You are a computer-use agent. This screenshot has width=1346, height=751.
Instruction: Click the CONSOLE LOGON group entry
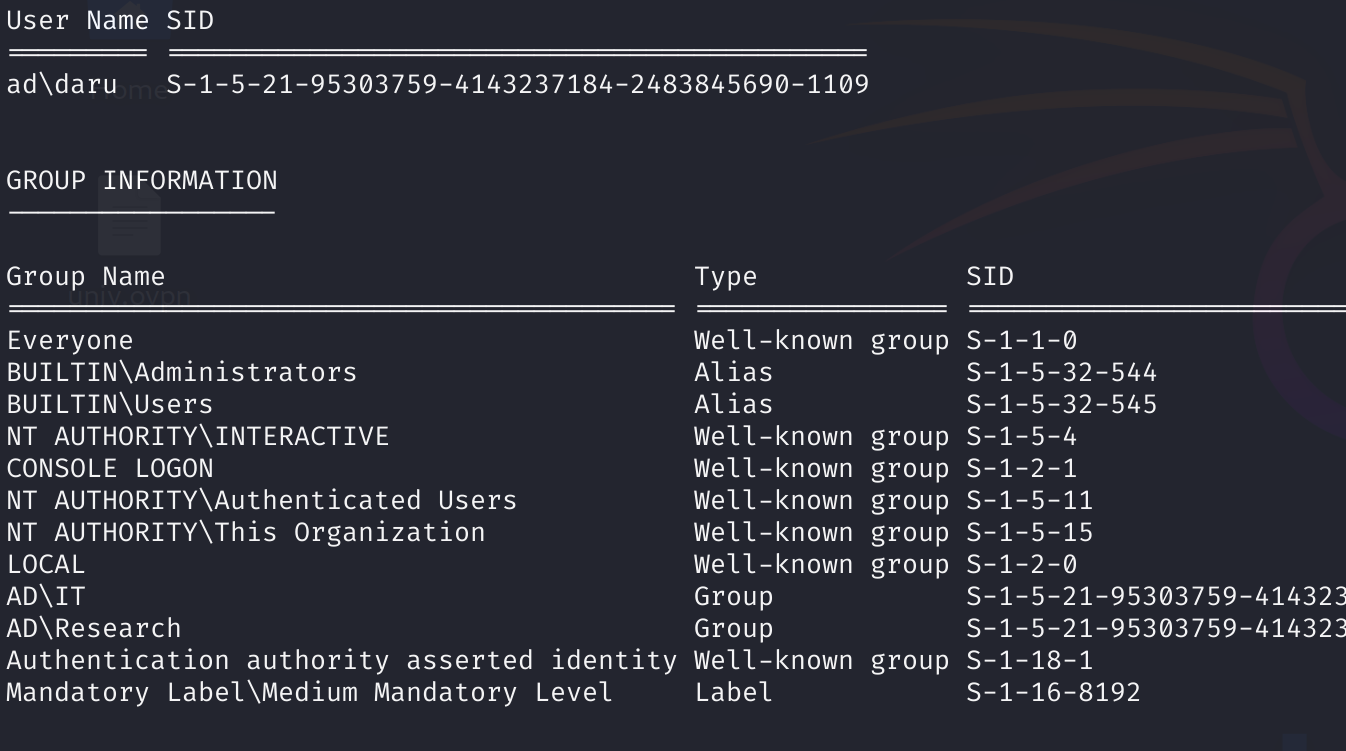pos(110,469)
